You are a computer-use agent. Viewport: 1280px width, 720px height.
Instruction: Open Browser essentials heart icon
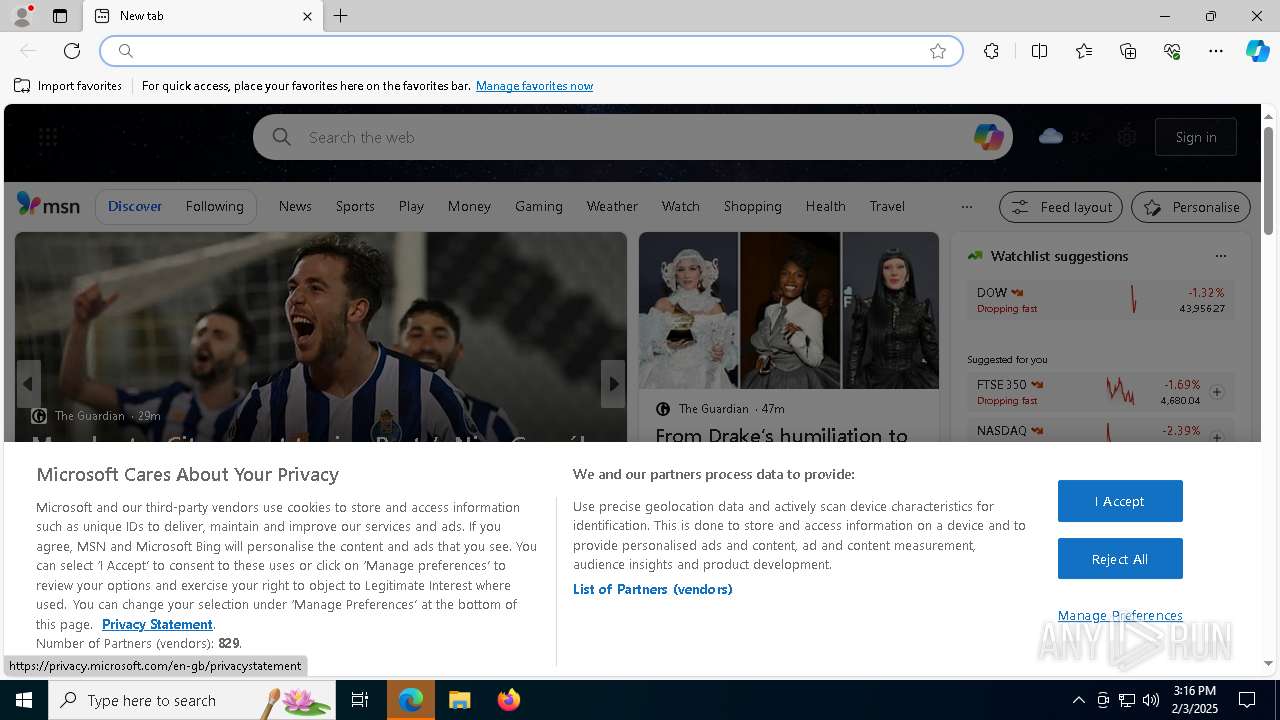click(x=1172, y=51)
